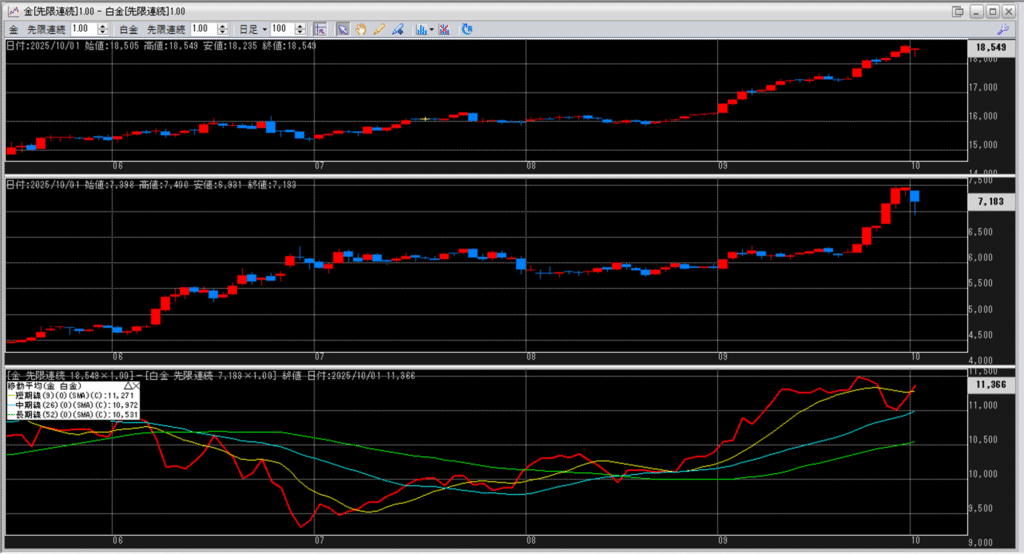Click the bar chart indicator icon
This screenshot has height=554, width=1024.
(x=421, y=29)
